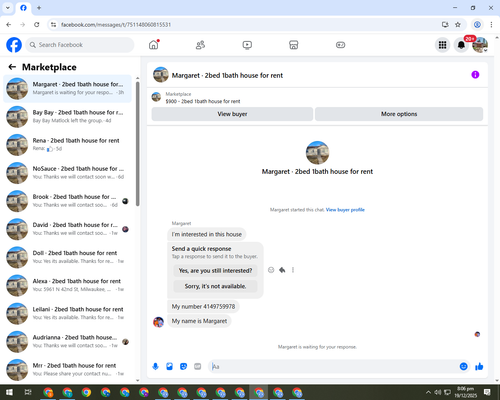Click the voice clip microphone icon

(155, 367)
